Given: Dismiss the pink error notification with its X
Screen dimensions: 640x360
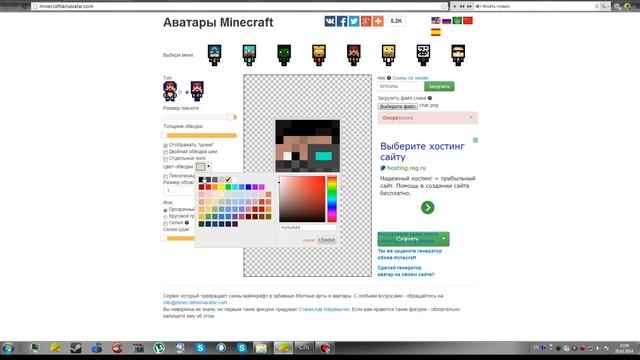Looking at the screenshot, I should (x=471, y=118).
